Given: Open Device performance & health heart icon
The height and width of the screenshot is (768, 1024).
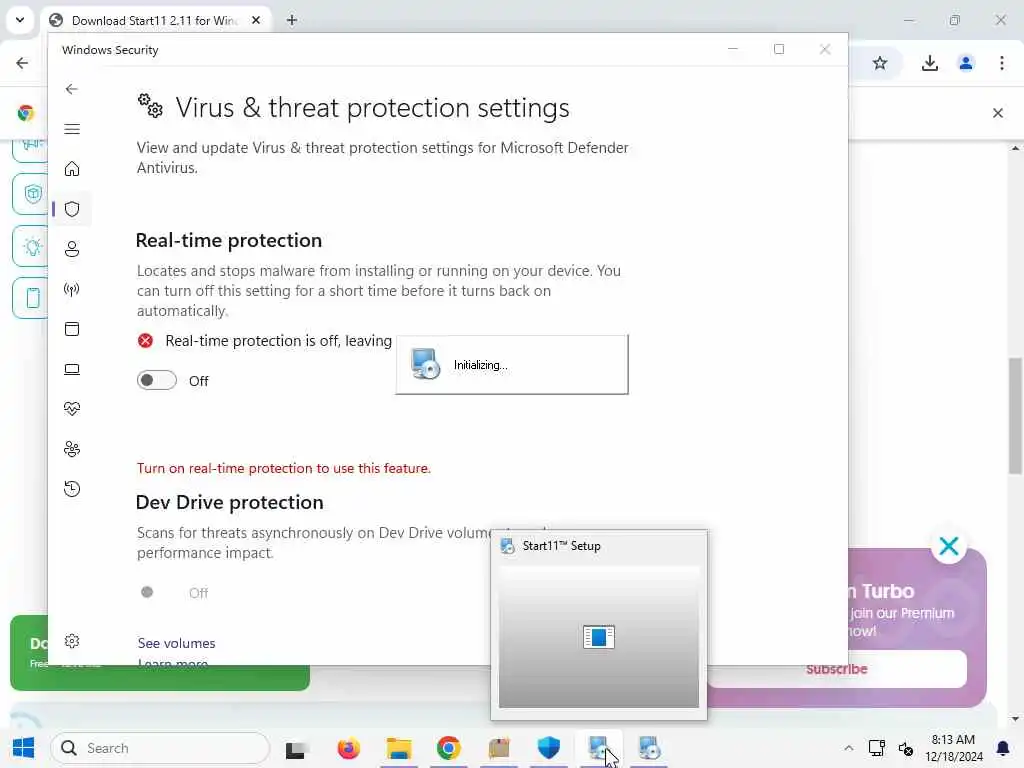Looking at the screenshot, I should [x=72, y=409].
